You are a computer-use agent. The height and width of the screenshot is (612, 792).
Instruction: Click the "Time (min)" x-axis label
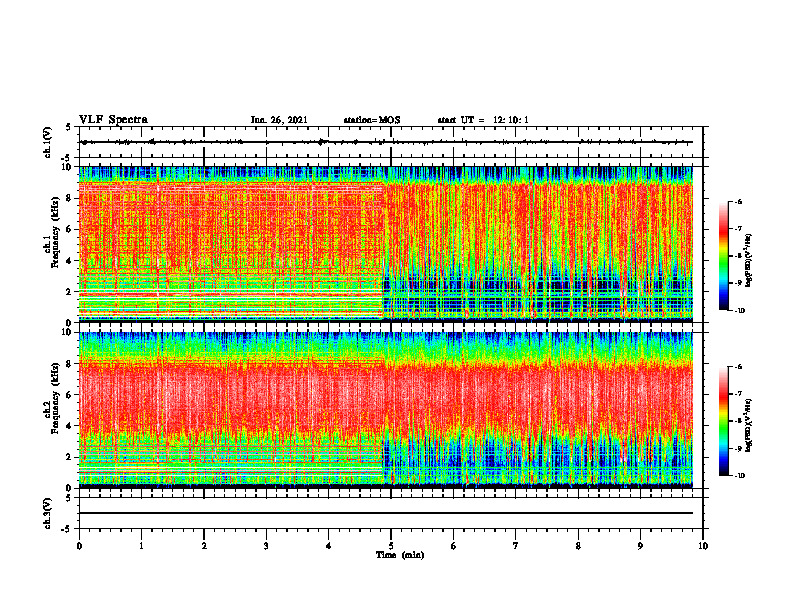(400, 555)
